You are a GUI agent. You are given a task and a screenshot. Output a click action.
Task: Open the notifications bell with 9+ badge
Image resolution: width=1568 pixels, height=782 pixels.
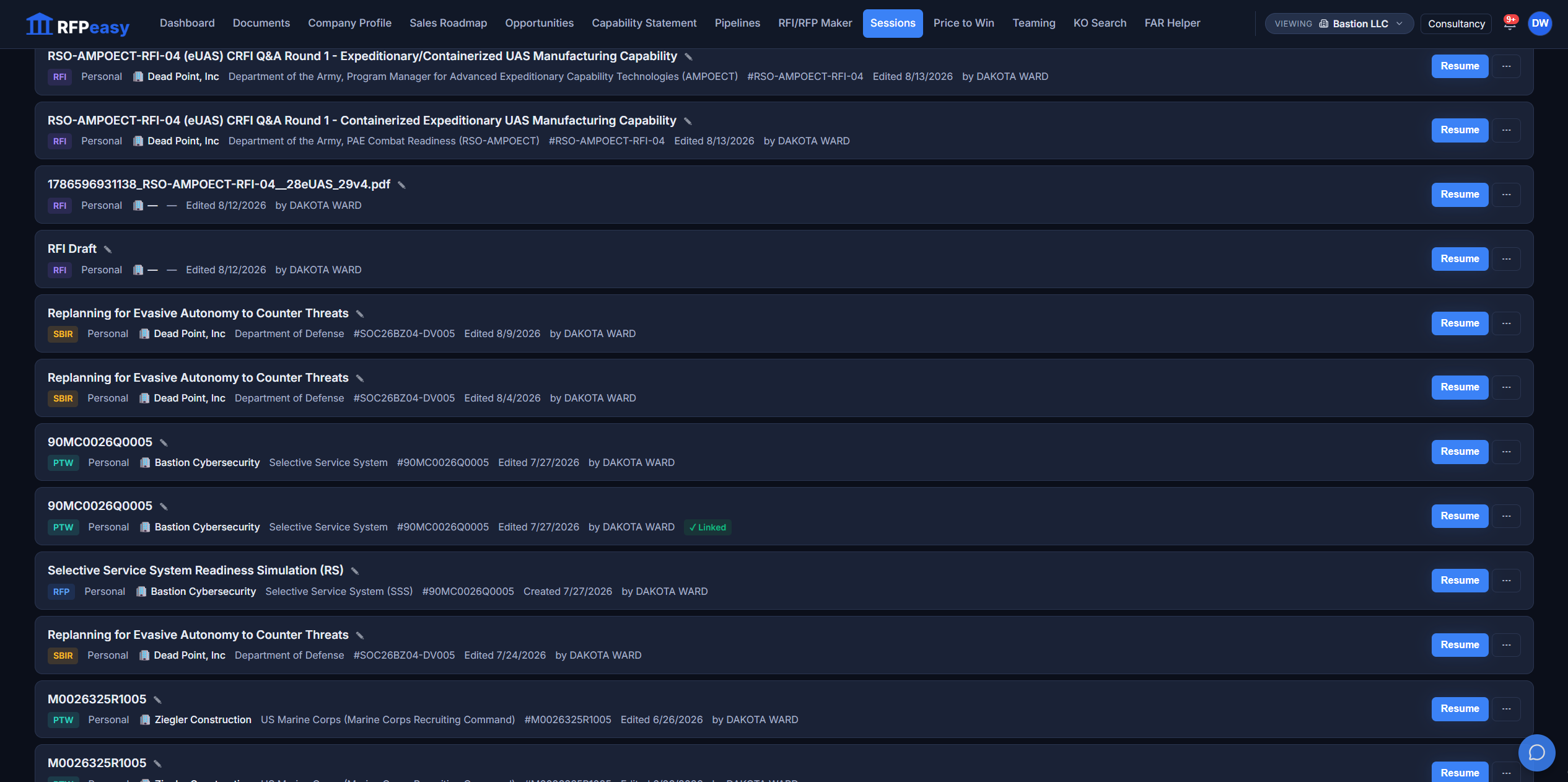(1510, 23)
